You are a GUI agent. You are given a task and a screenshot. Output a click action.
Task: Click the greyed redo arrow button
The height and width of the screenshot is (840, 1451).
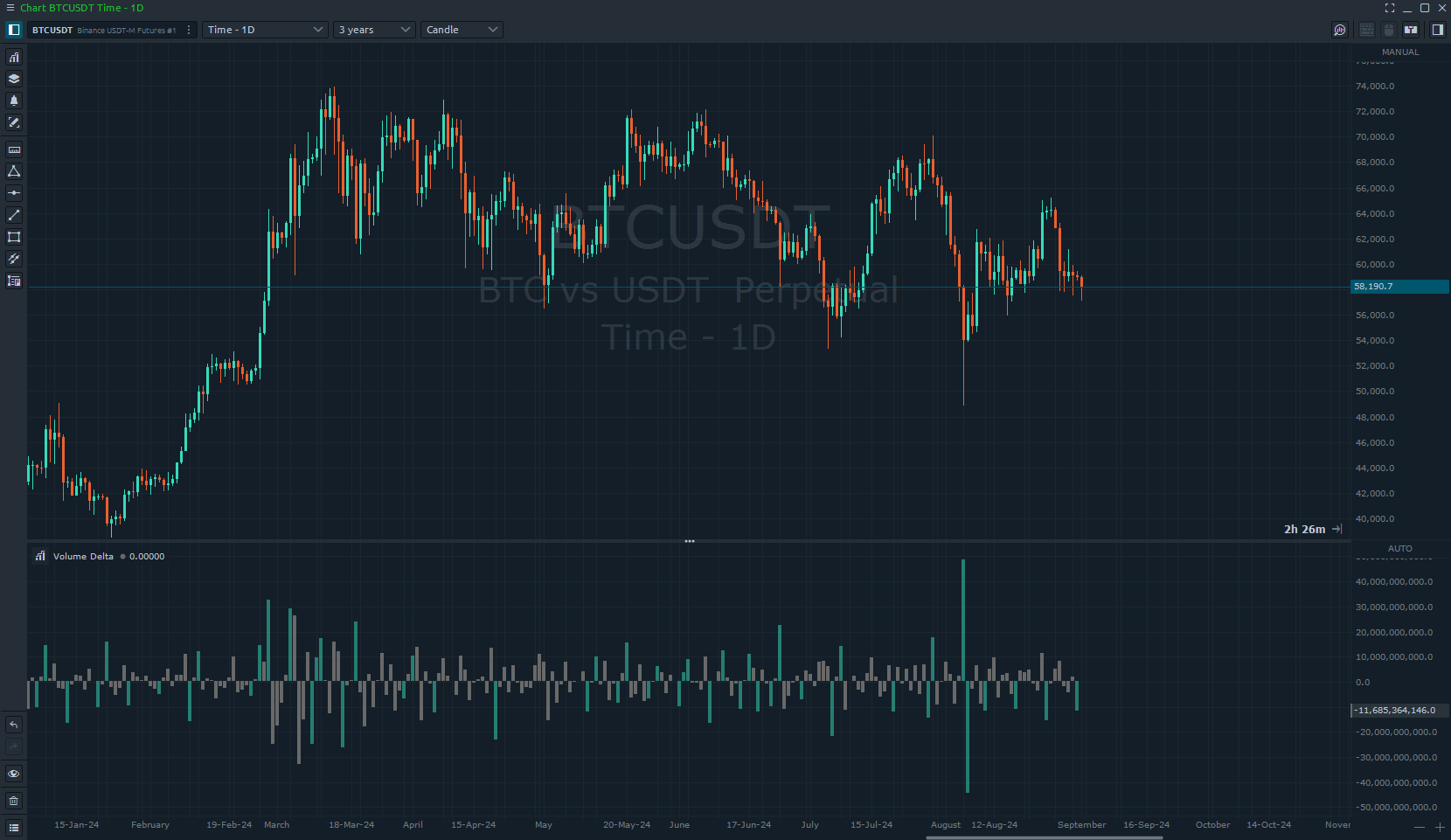14,746
